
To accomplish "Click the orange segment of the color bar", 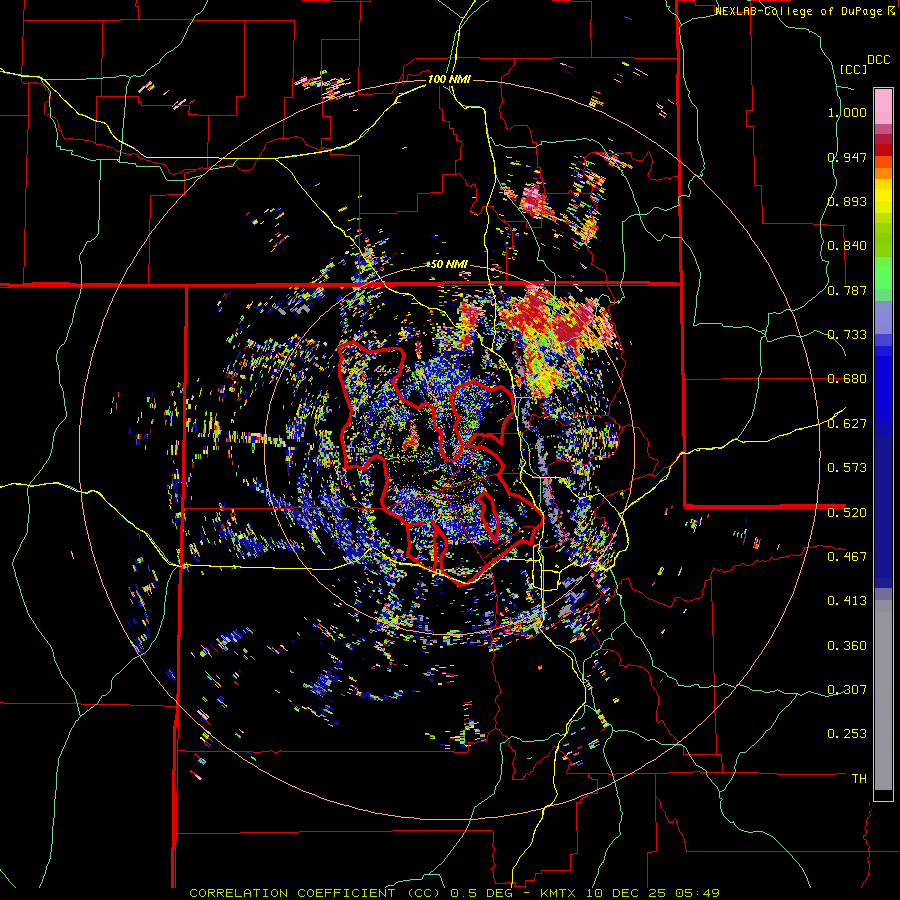I will pos(883,172).
